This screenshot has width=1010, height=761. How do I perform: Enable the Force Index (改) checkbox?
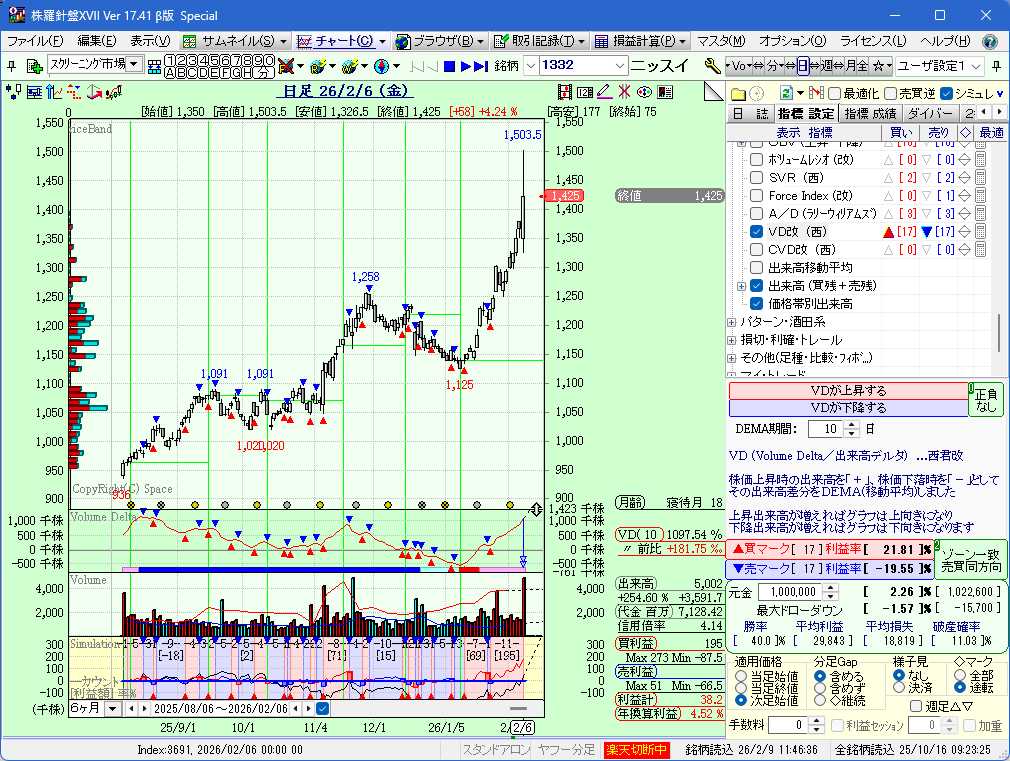point(757,196)
